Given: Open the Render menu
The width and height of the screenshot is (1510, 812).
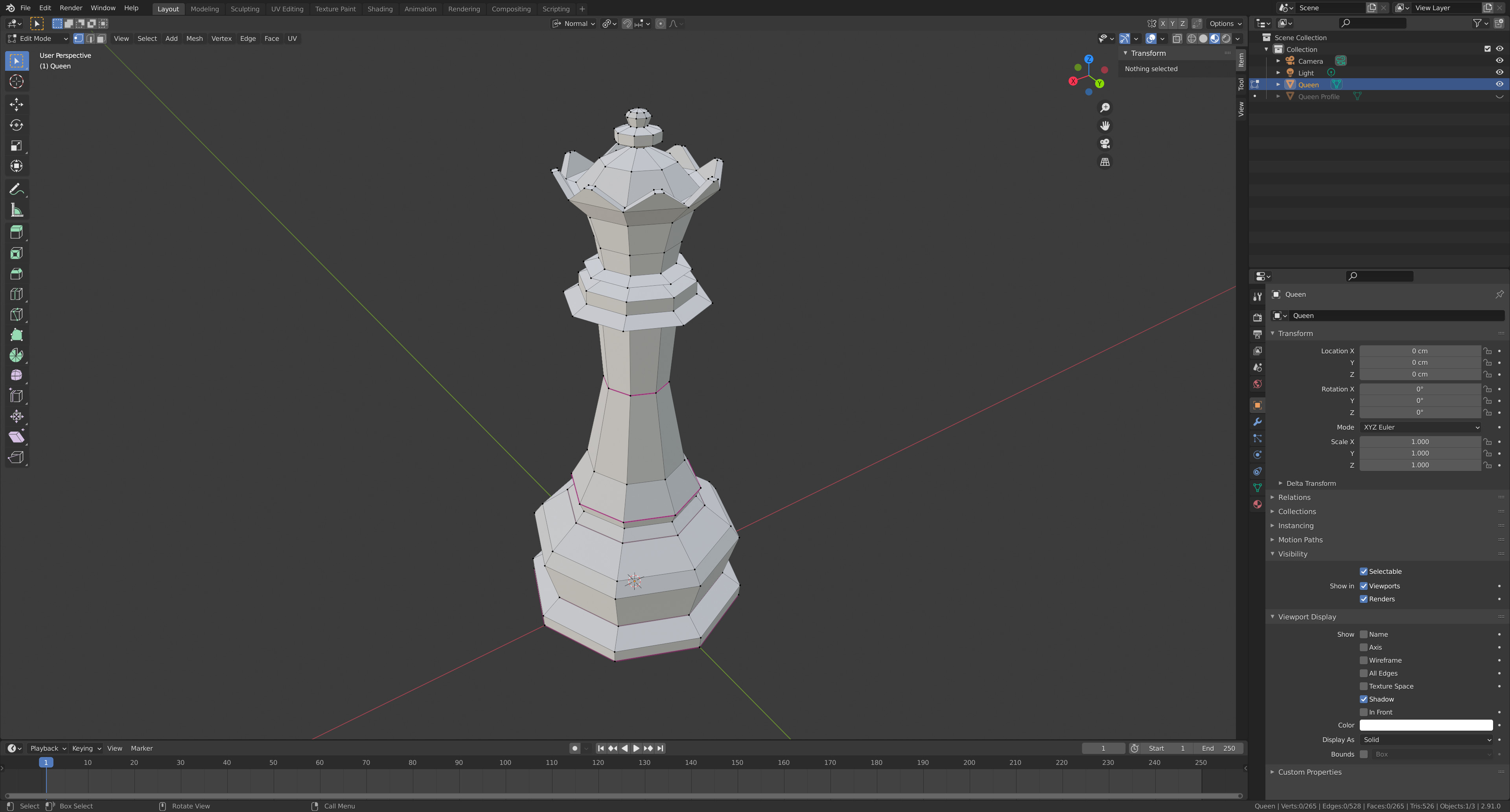Looking at the screenshot, I should click(70, 7).
